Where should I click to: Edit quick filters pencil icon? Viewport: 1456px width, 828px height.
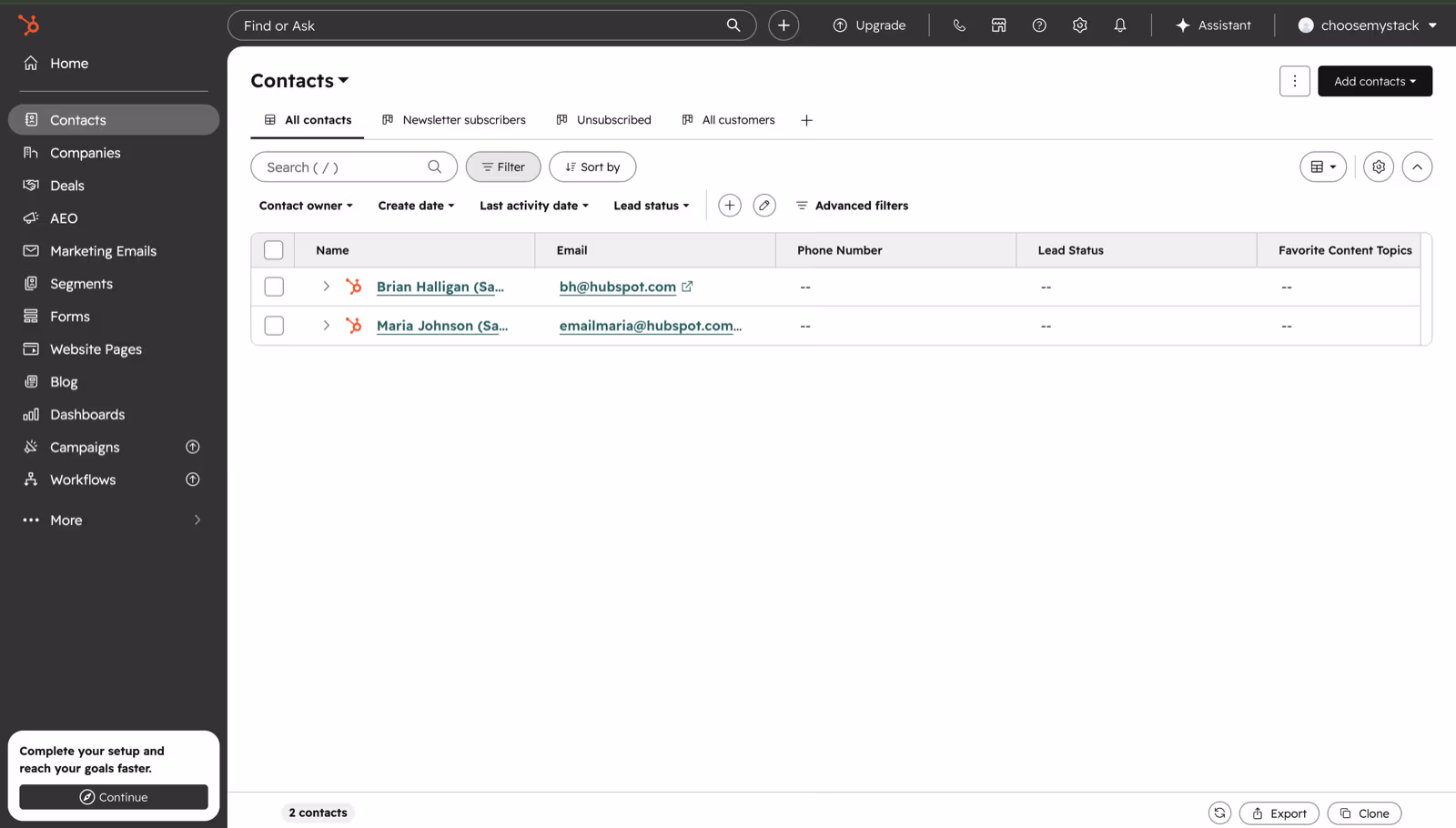[764, 206]
